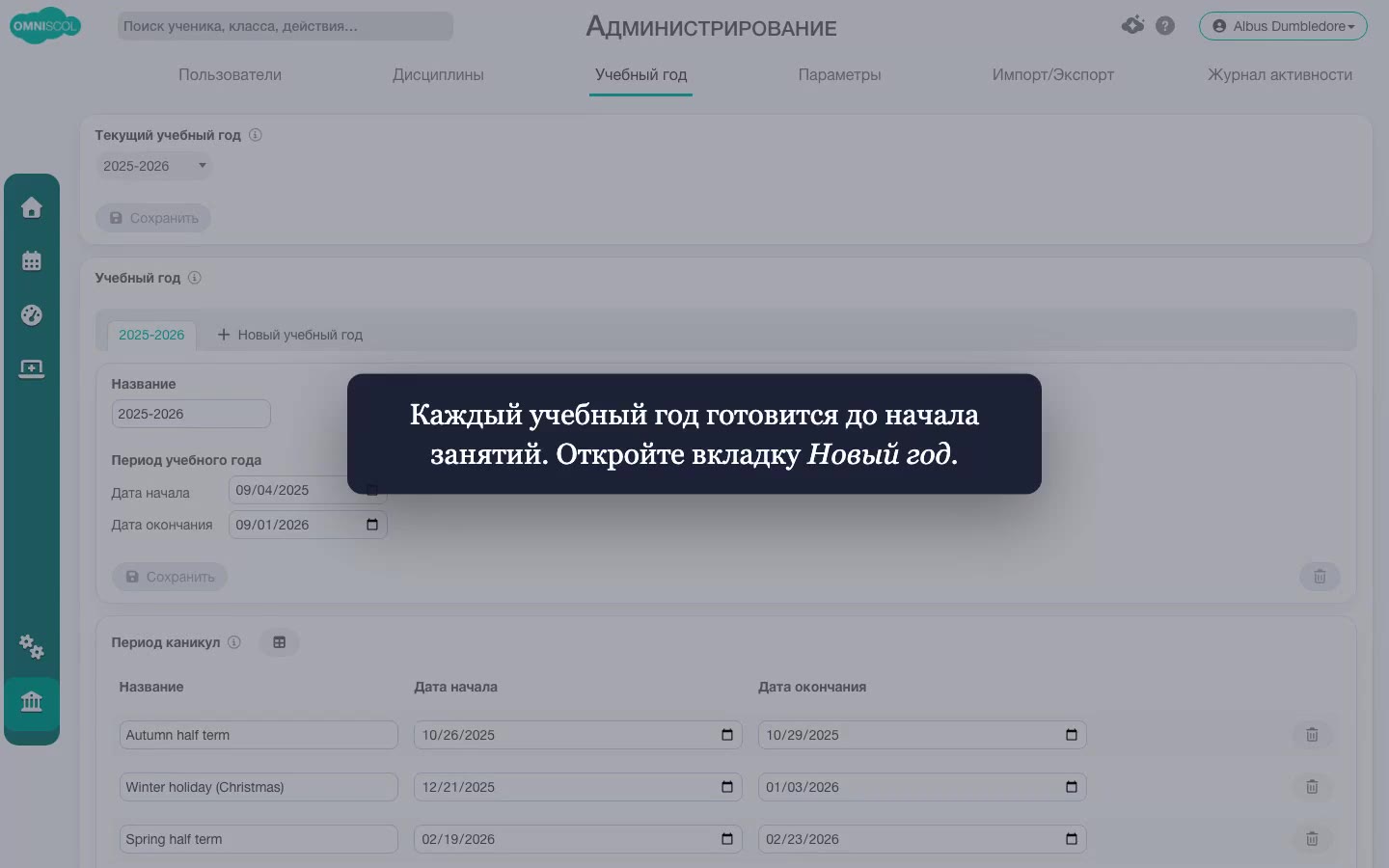Click the Omniscol logo
This screenshot has height=868, width=1389.
coord(45,26)
